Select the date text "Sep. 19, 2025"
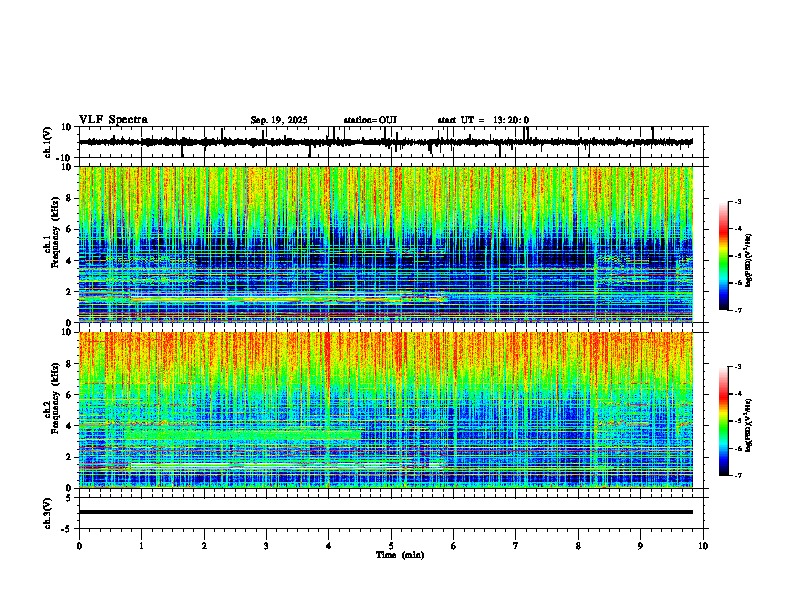The image size is (792, 612). tap(279, 120)
